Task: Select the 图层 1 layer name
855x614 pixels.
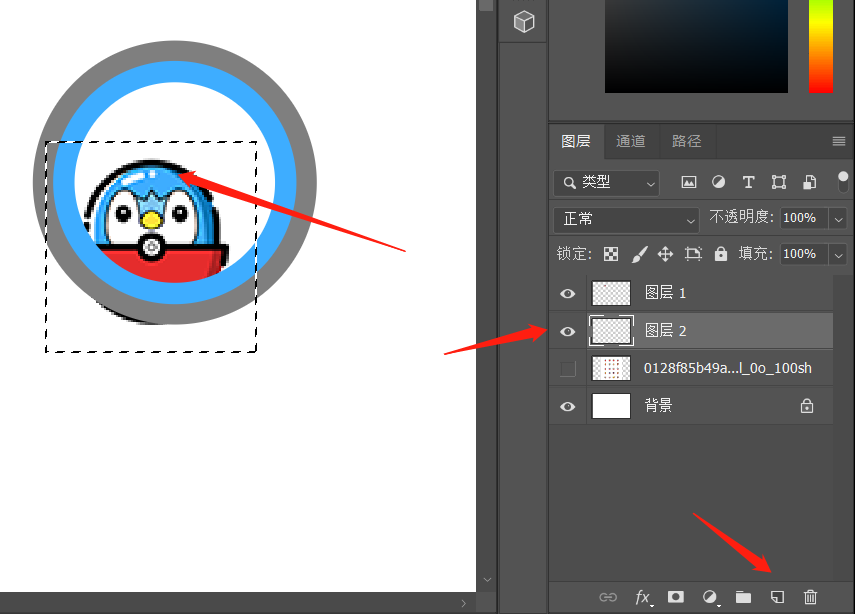Action: click(x=665, y=293)
